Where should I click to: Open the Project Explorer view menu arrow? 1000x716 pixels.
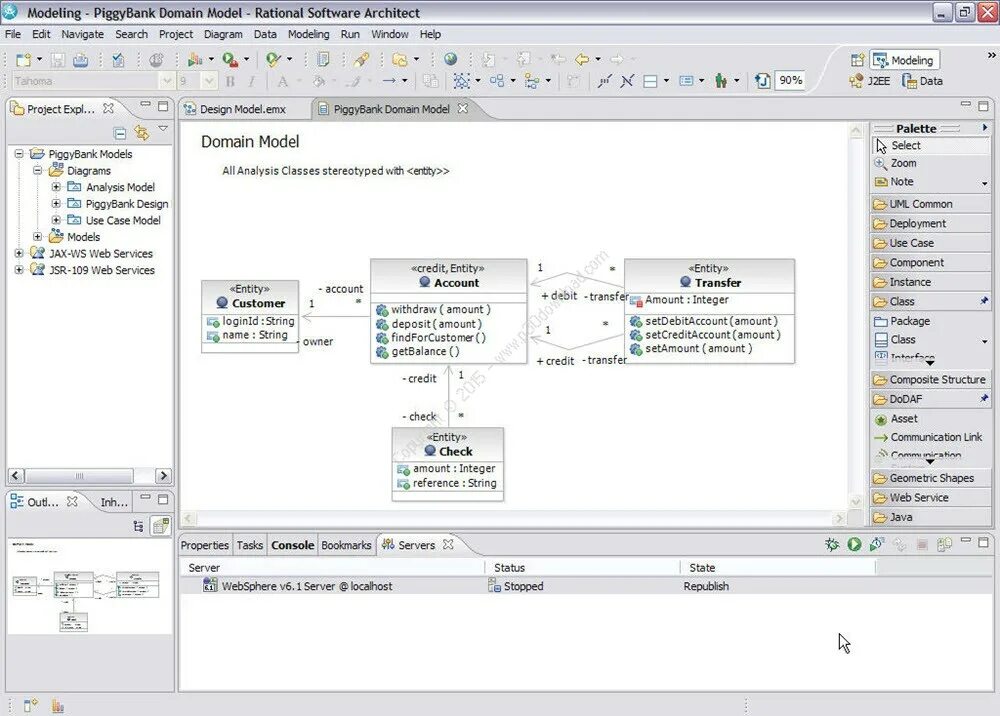point(163,129)
